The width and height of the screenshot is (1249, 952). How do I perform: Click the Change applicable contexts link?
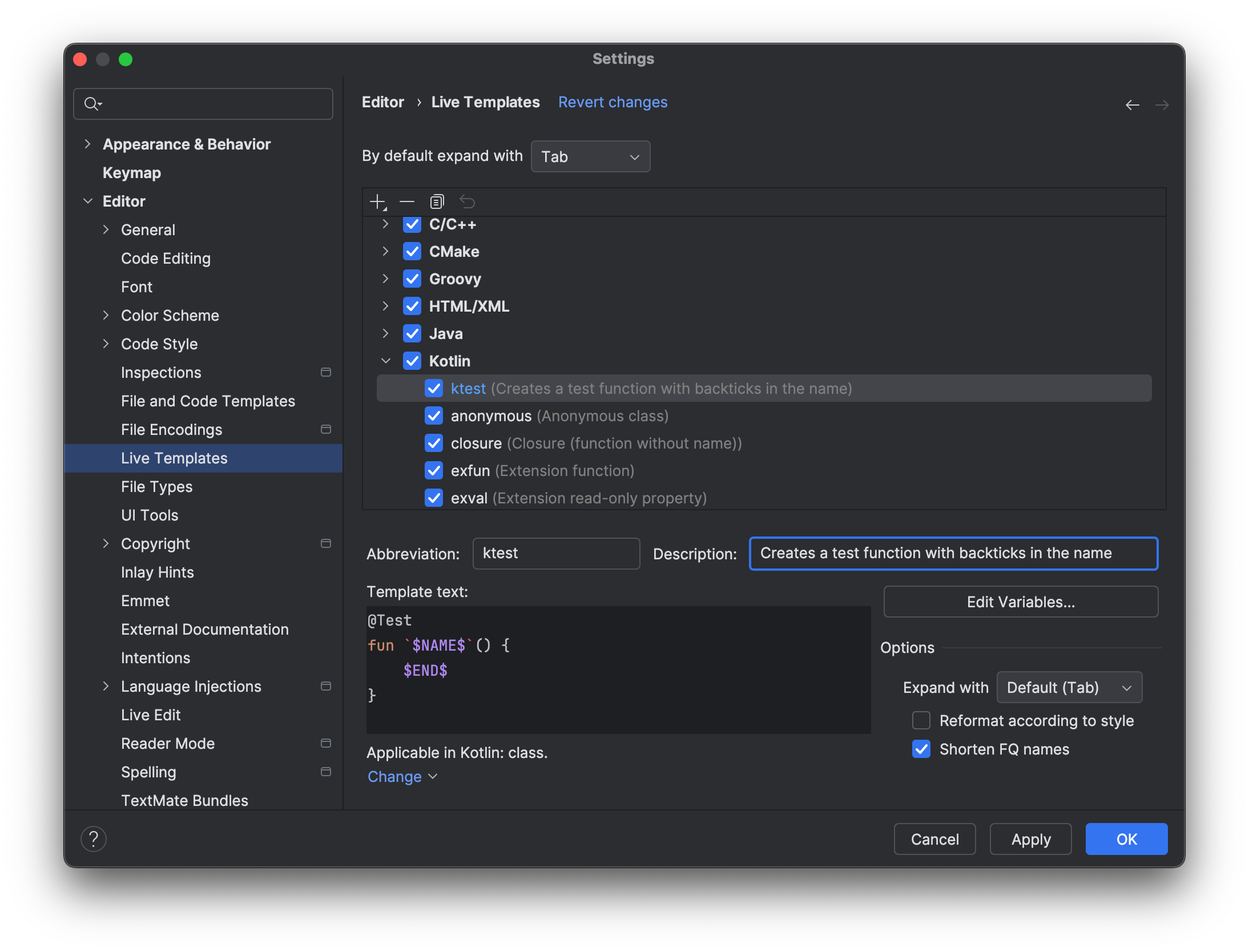click(x=402, y=776)
